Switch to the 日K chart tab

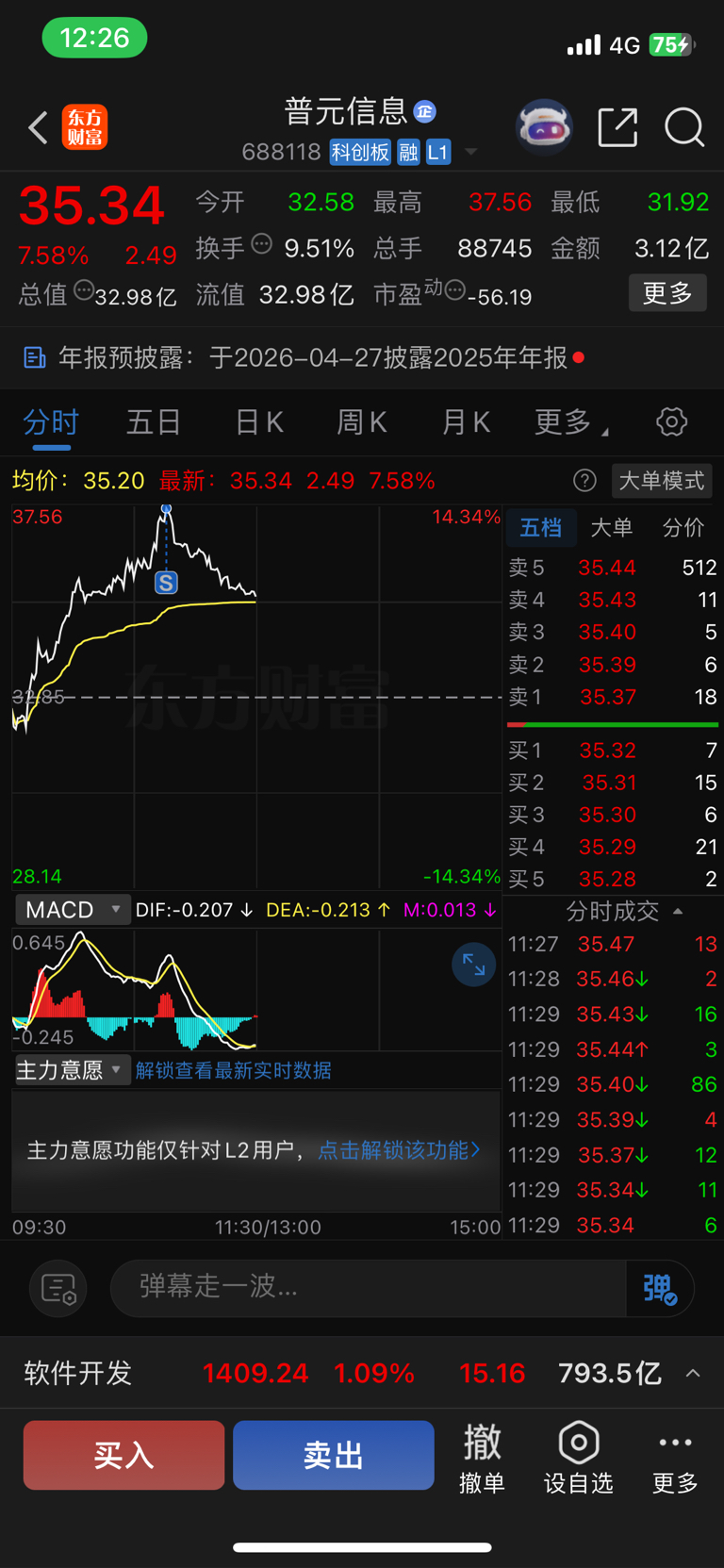click(259, 422)
